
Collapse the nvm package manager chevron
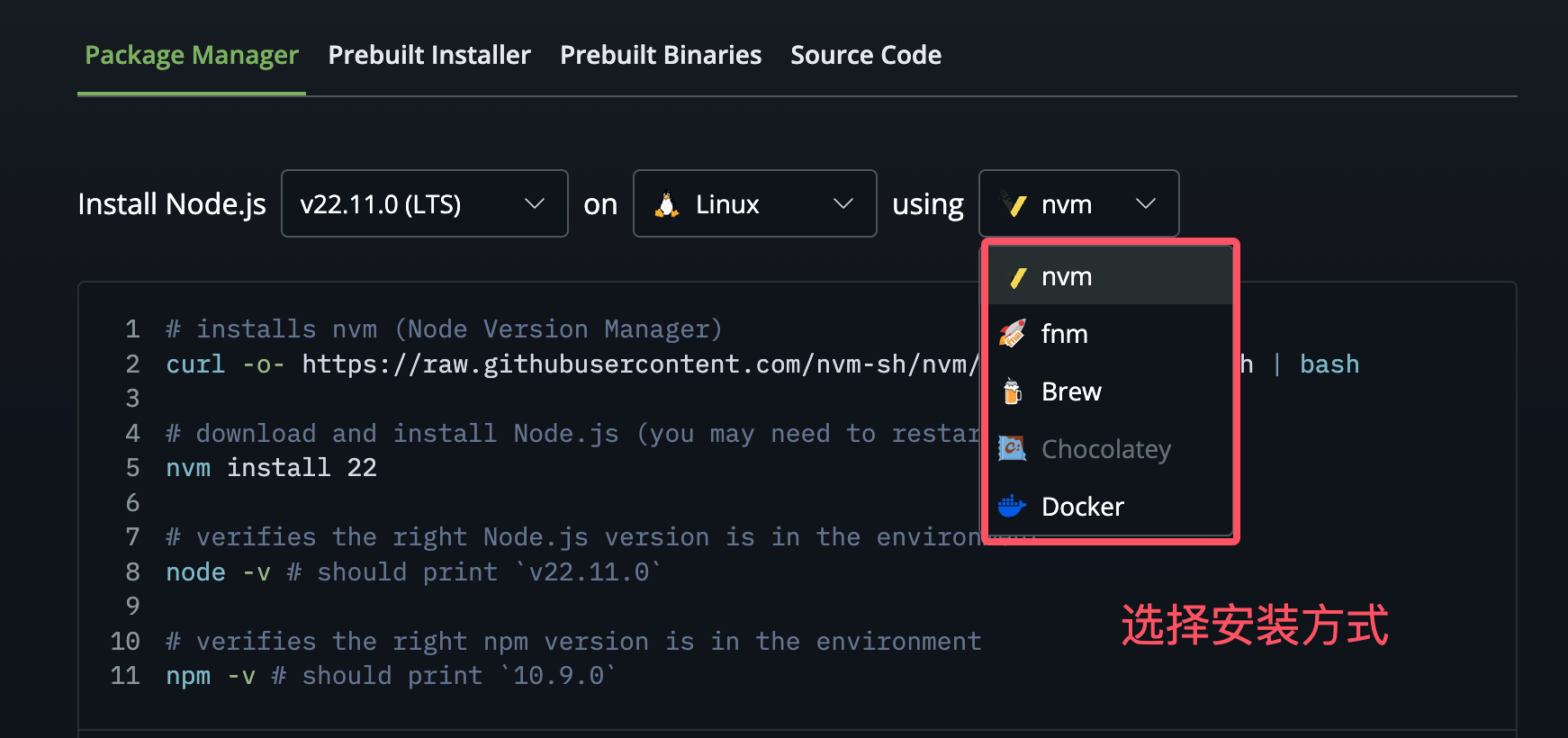1145,204
